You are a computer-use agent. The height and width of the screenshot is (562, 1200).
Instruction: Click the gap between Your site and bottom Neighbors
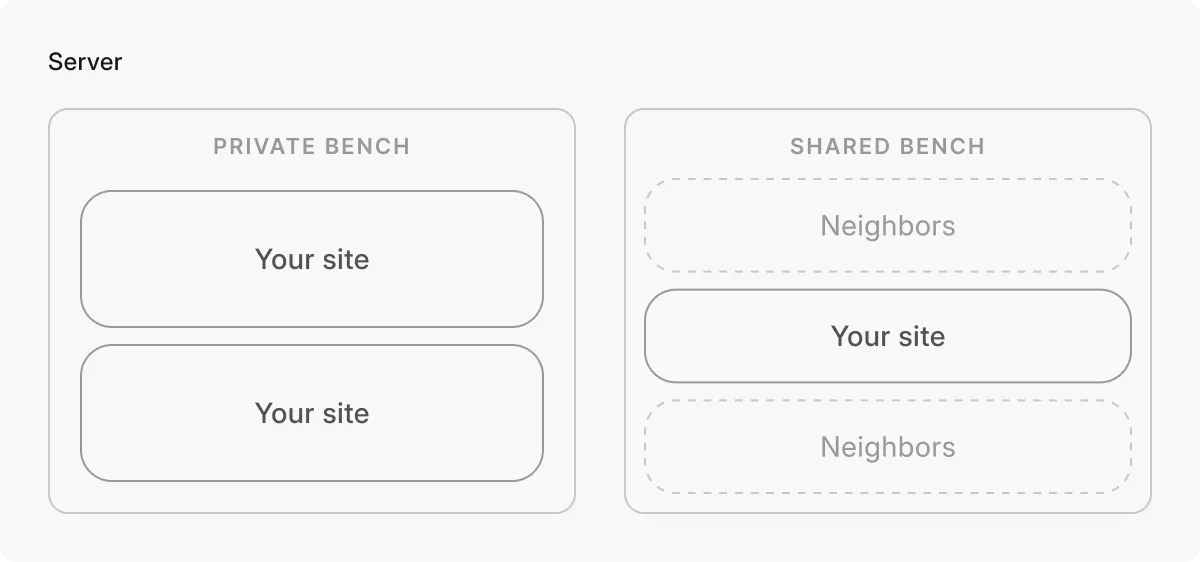pyautogui.click(x=887, y=392)
